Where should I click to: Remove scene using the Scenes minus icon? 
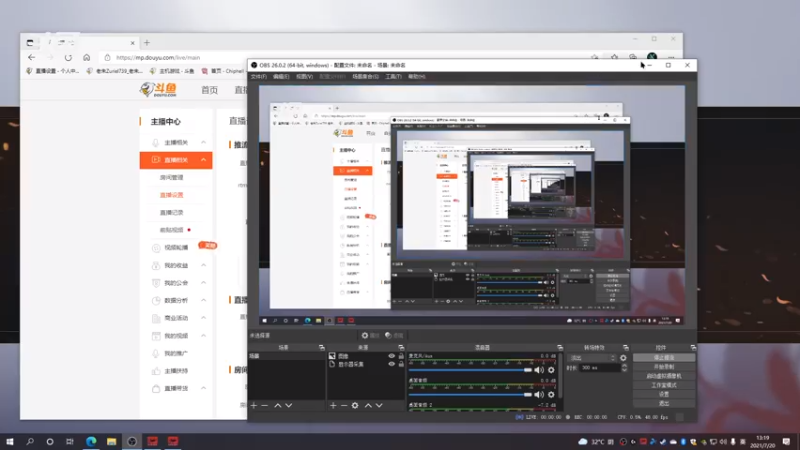(x=264, y=405)
